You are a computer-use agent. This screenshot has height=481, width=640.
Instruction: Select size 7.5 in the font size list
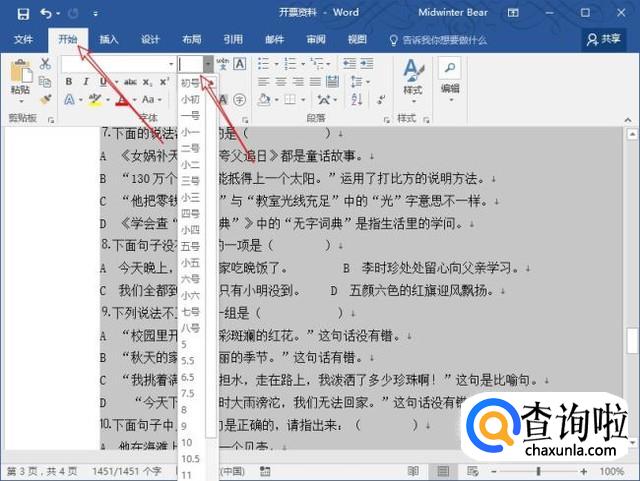coord(187,394)
